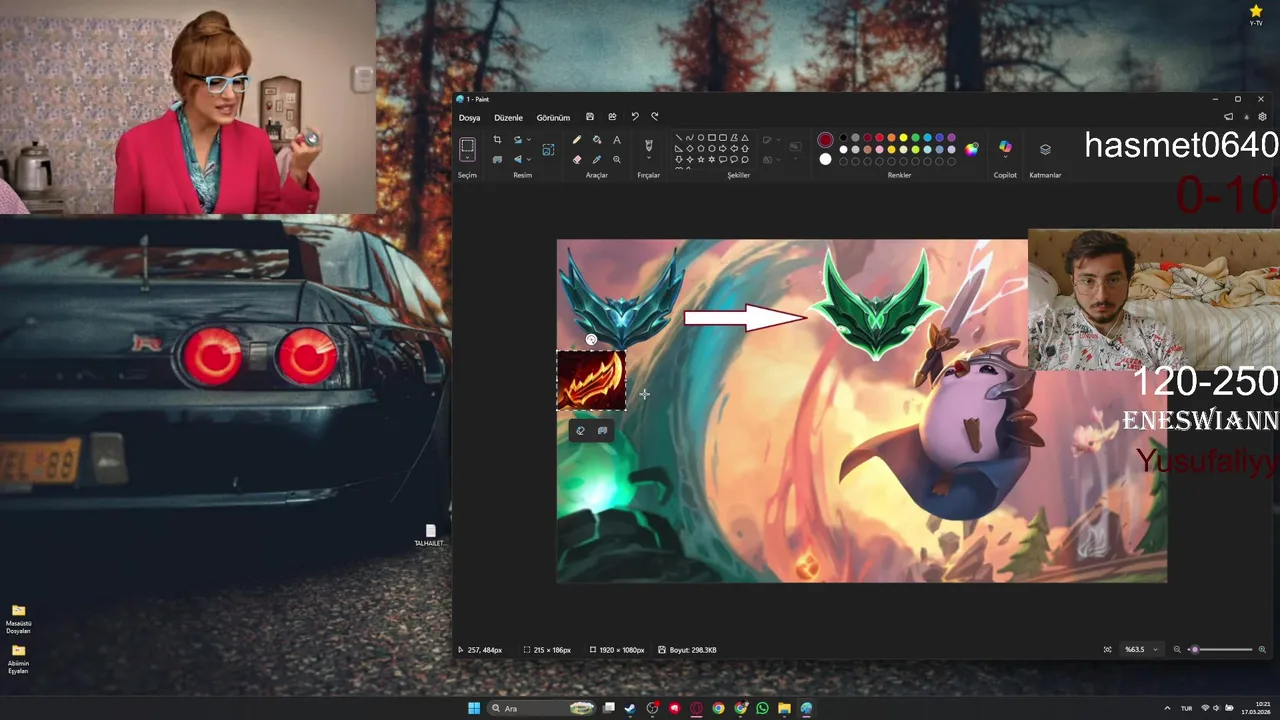Image resolution: width=1280 pixels, height=720 pixels.
Task: Open the Albümin Eşyaları desktop folder
Action: click(x=18, y=659)
